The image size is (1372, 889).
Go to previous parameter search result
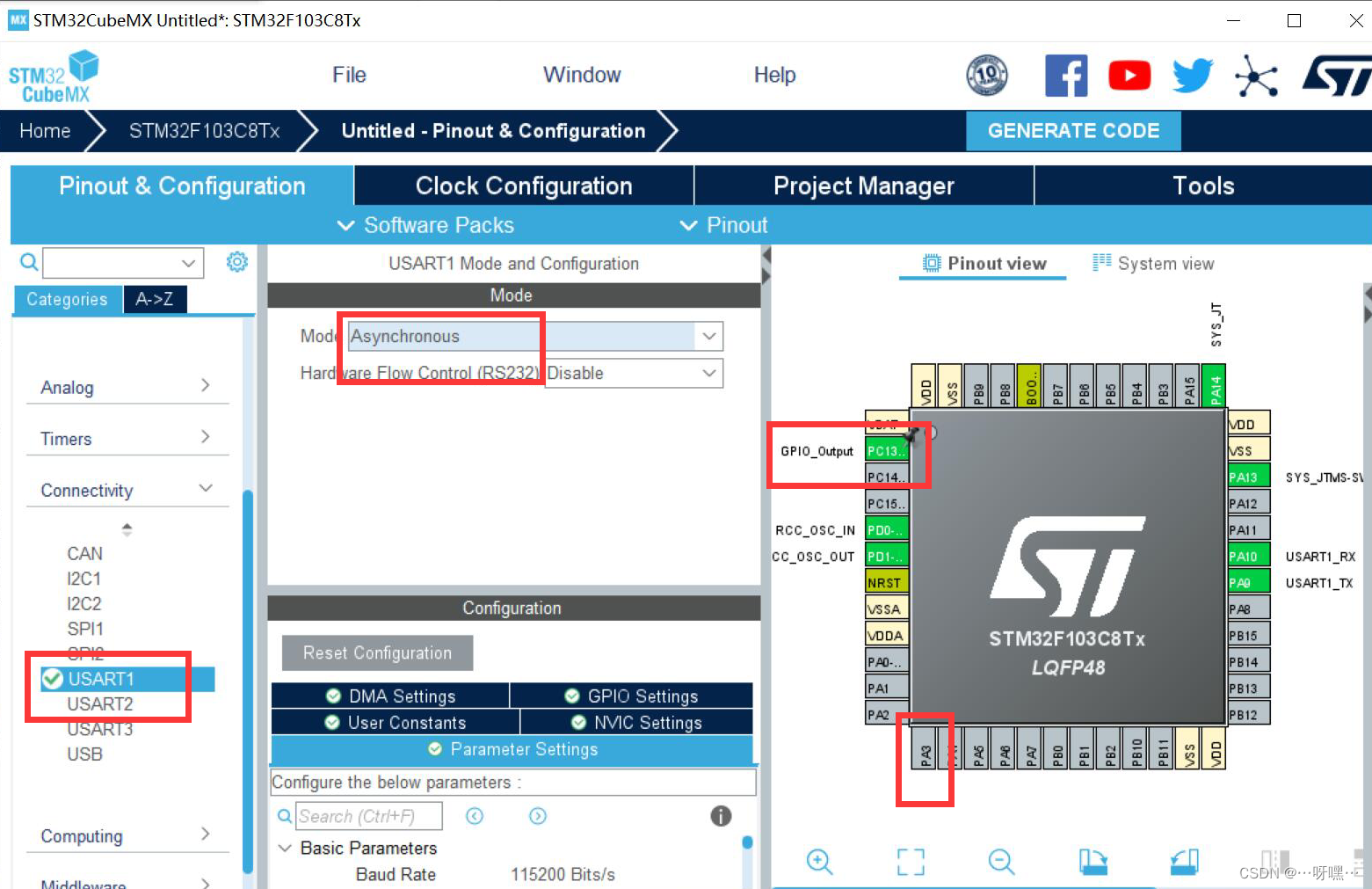tap(475, 816)
